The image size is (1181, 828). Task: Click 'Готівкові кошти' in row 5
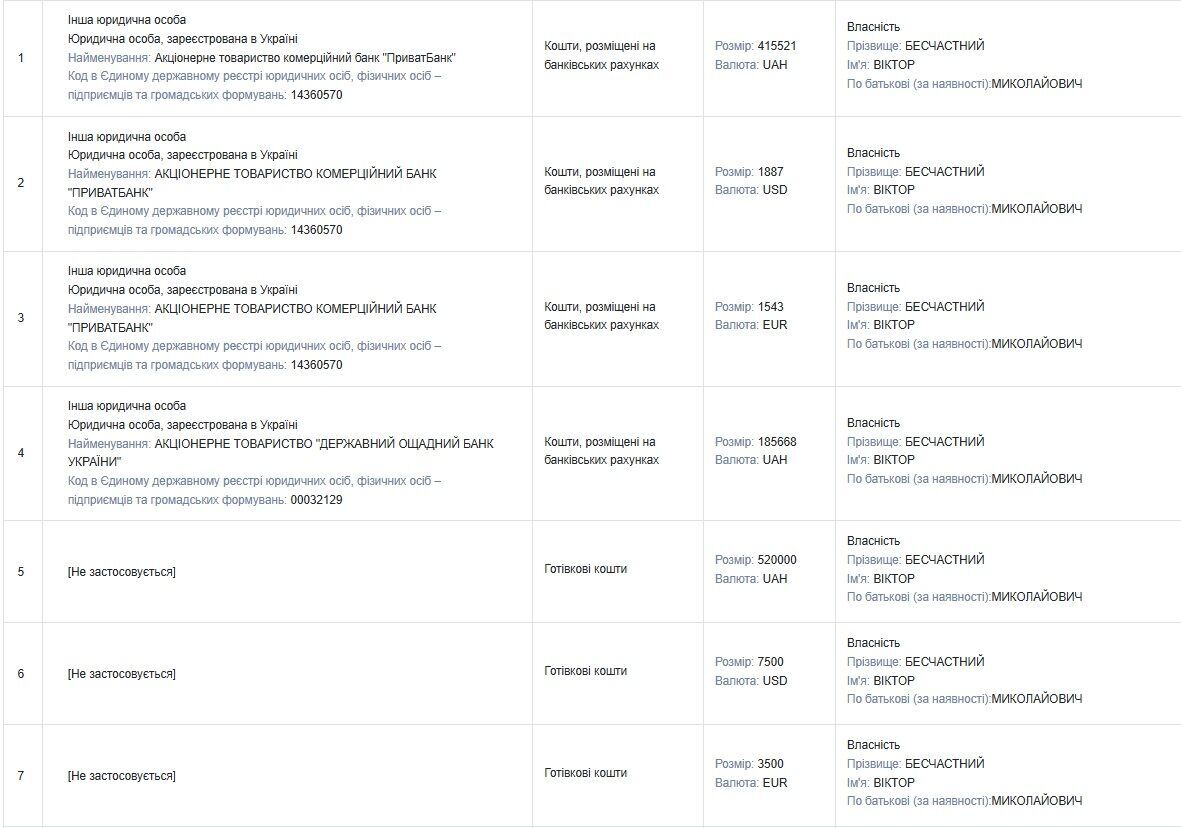[x=585, y=569]
